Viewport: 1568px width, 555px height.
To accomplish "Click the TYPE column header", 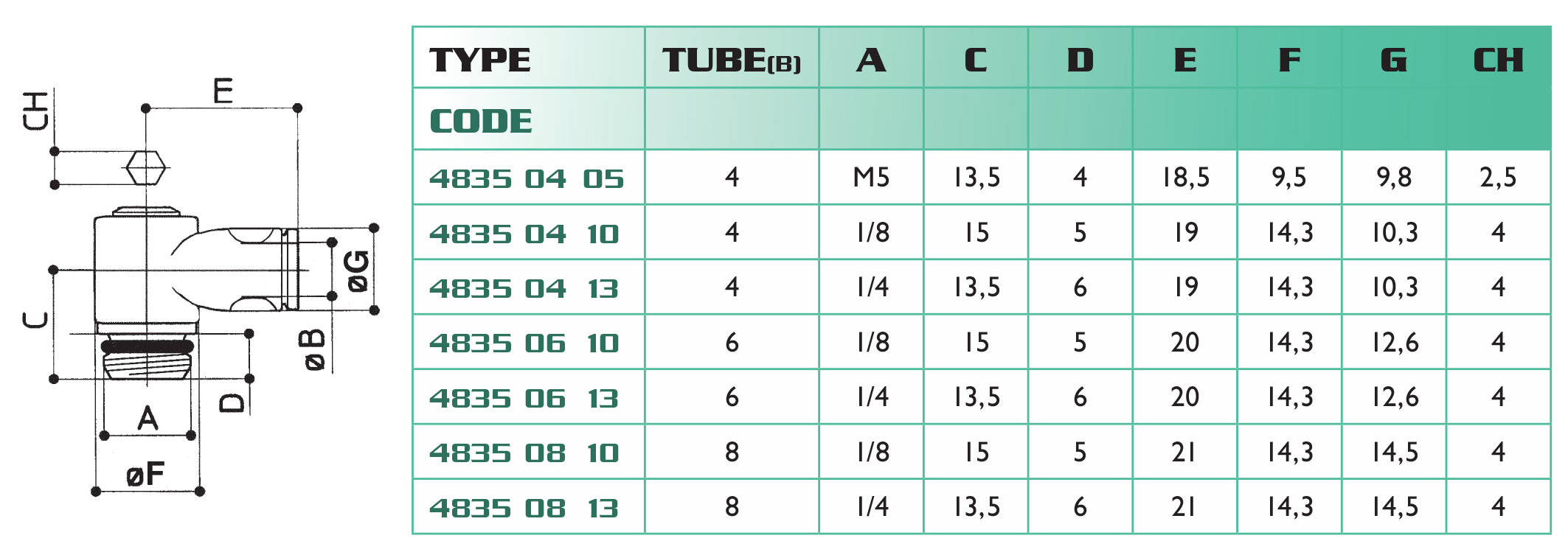I will pyautogui.click(x=480, y=60).
